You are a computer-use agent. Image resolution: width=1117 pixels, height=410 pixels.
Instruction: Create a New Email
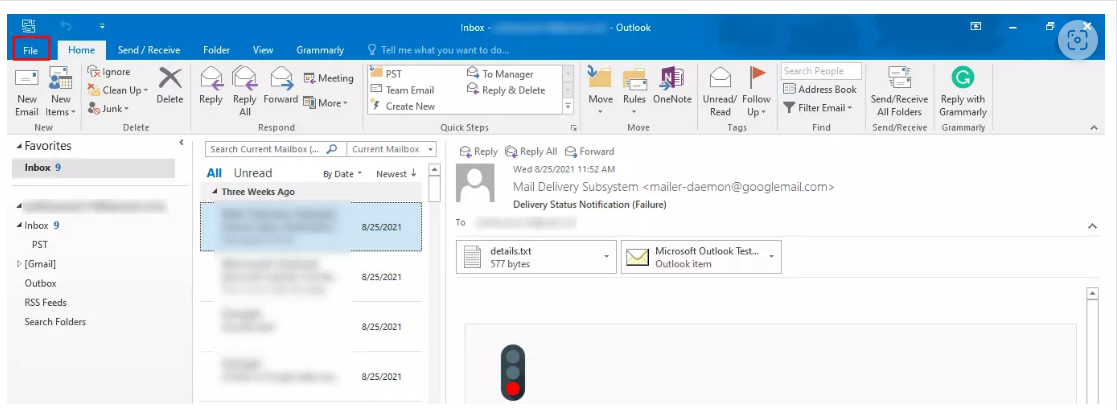coord(27,93)
